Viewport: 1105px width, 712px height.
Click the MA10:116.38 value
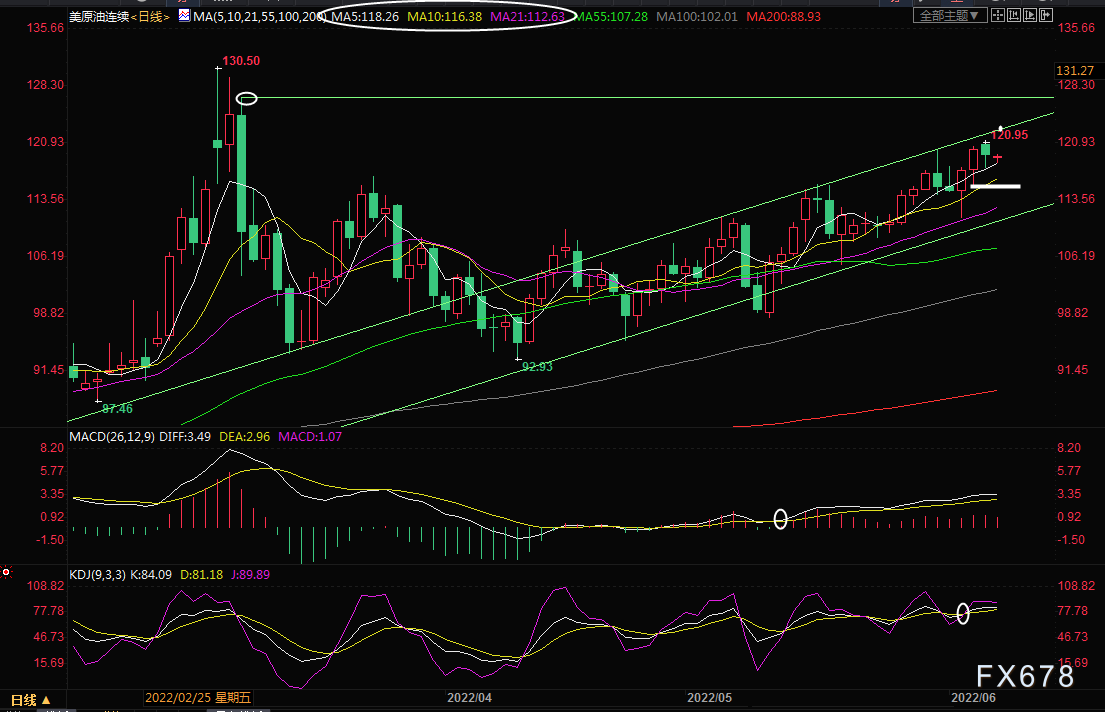tap(445, 16)
